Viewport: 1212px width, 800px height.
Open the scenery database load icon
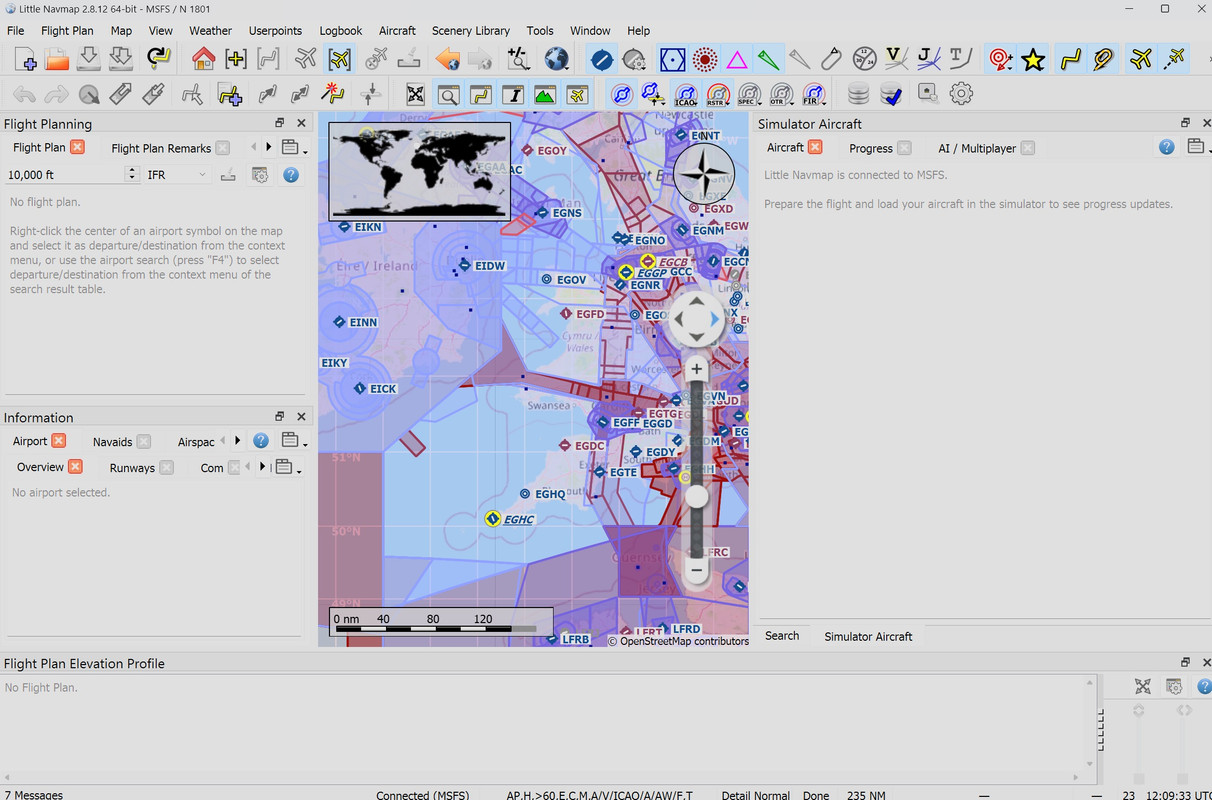[x=858, y=95]
